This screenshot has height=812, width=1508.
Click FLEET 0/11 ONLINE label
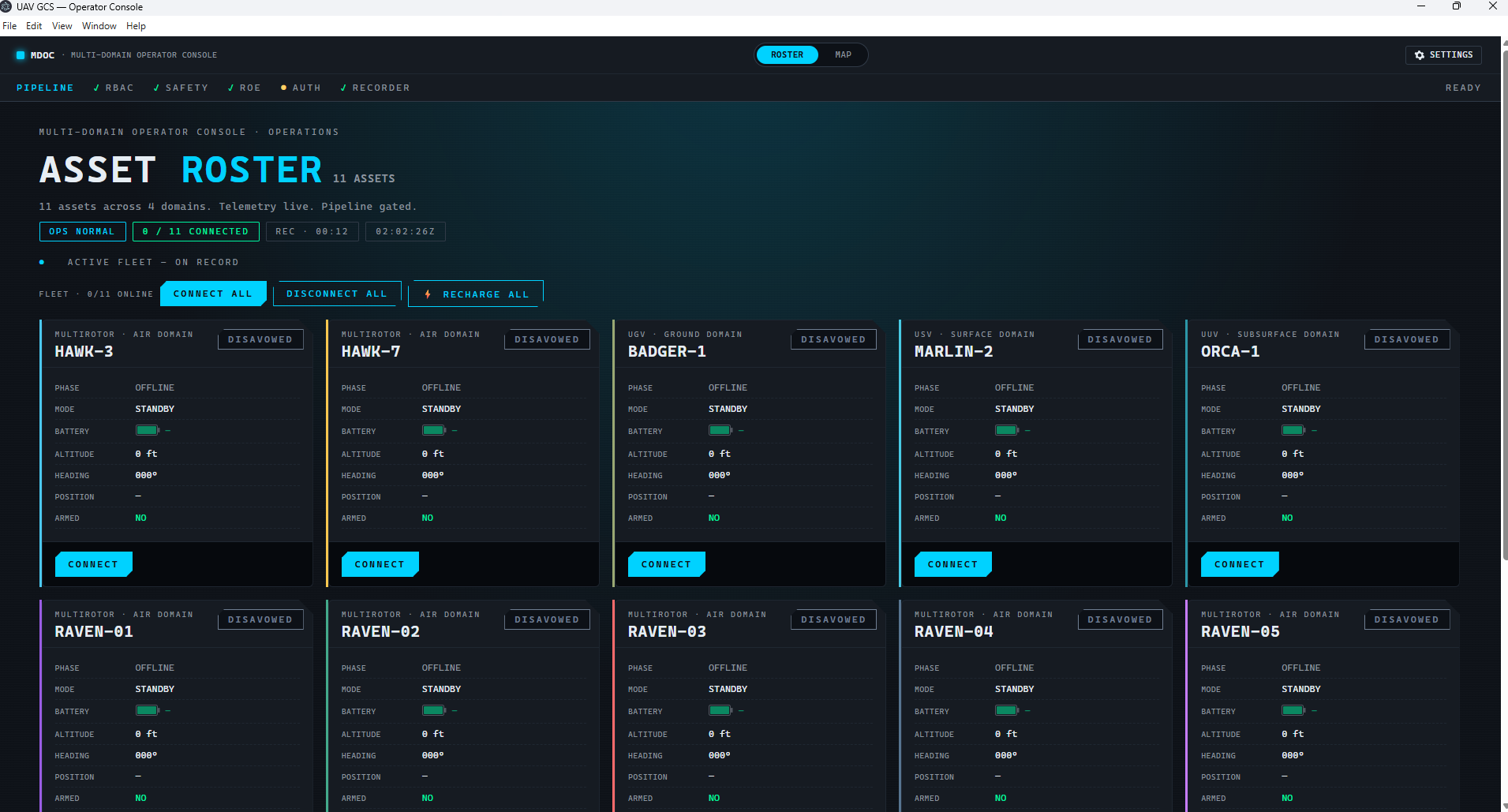(96, 294)
